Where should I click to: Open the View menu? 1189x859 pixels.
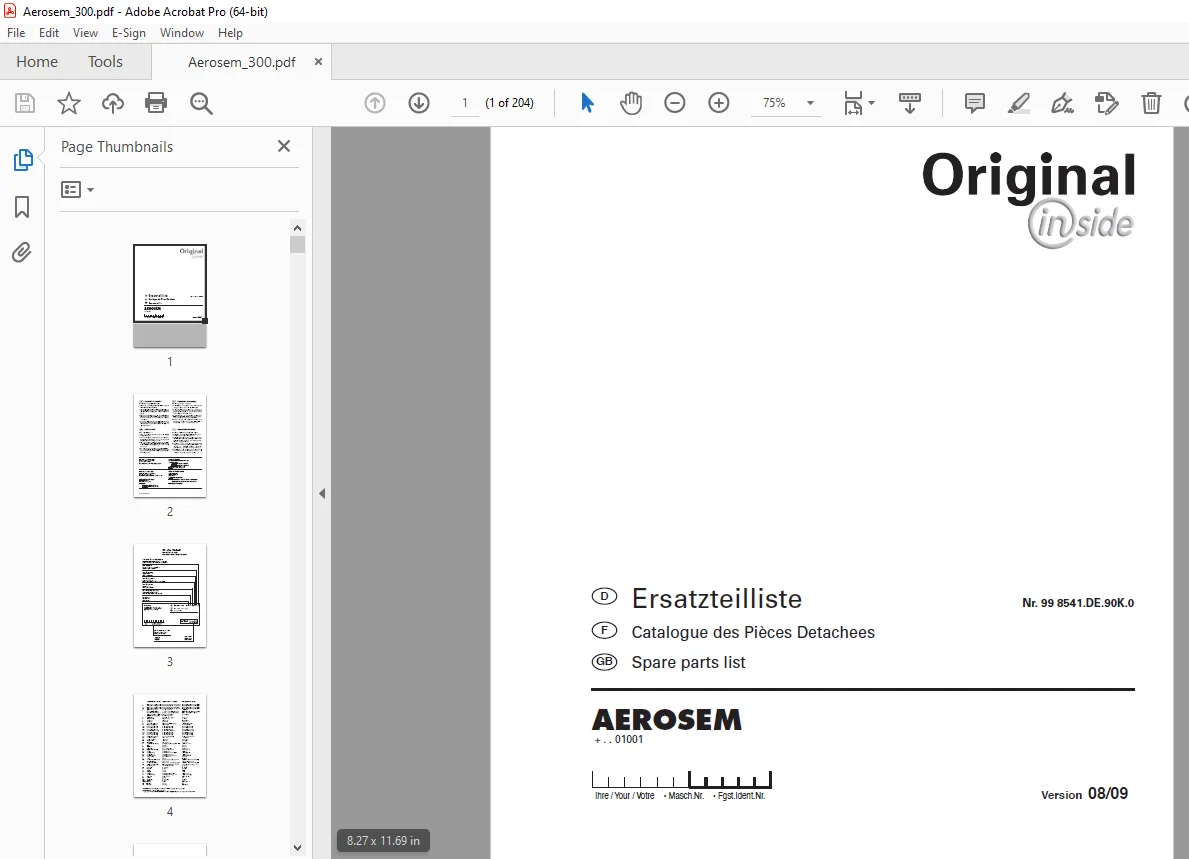click(85, 33)
